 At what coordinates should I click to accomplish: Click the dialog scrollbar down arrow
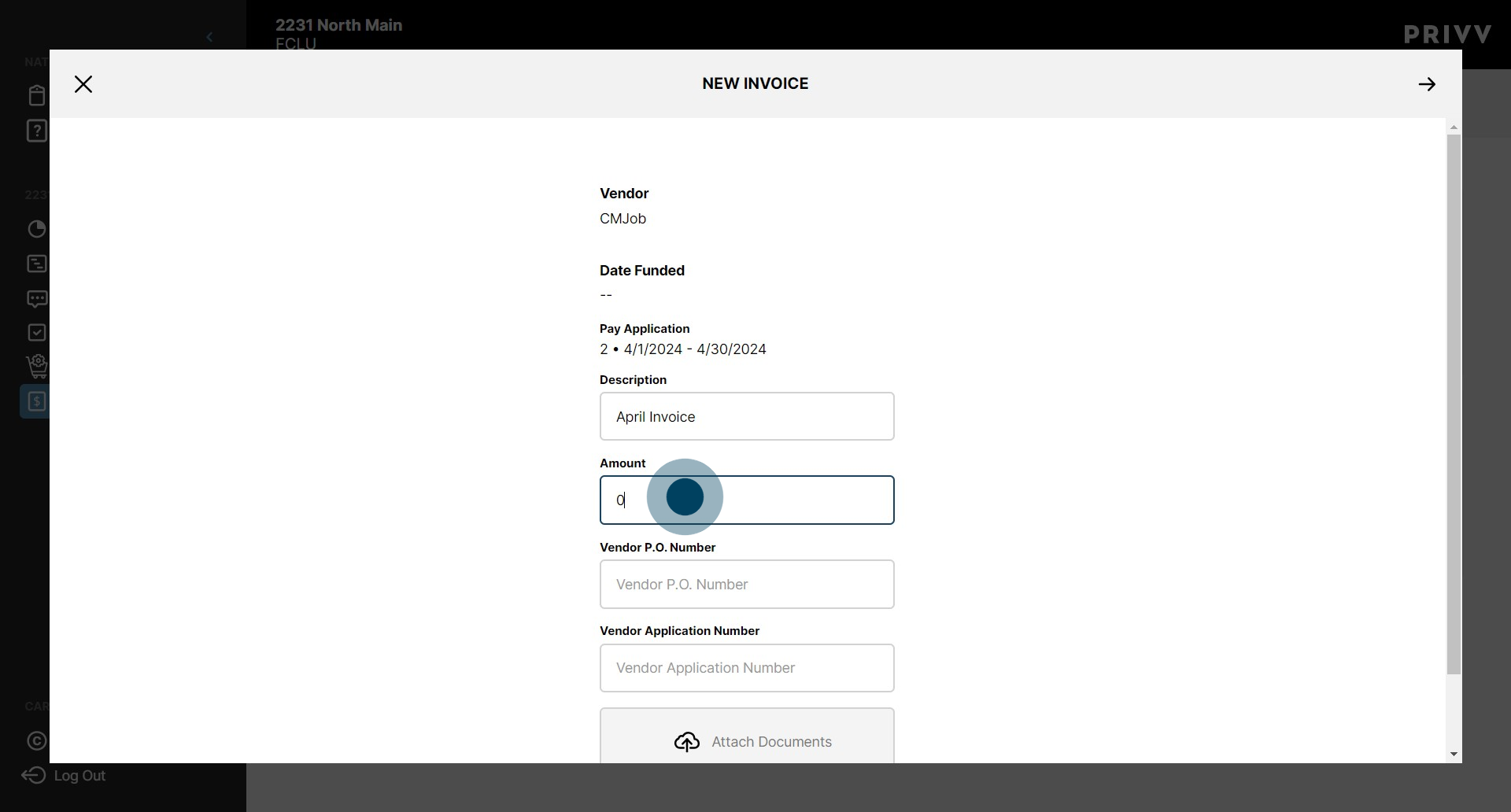pyautogui.click(x=1454, y=755)
